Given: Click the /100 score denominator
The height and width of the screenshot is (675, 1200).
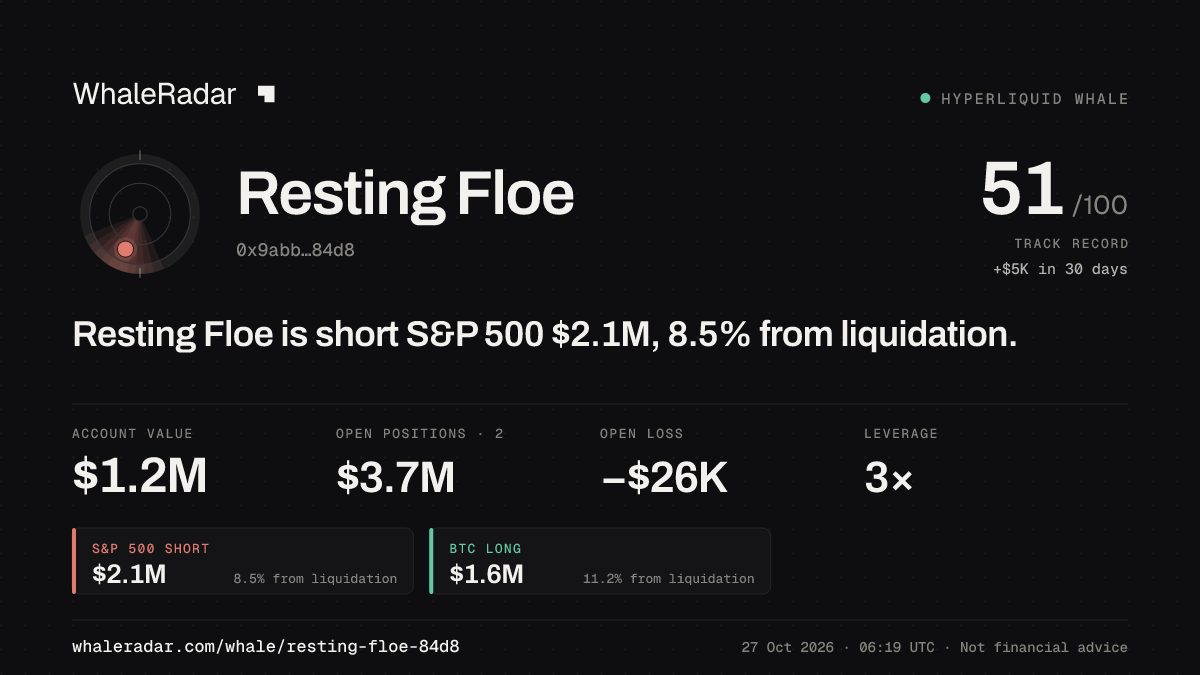Looking at the screenshot, I should (x=1100, y=205).
